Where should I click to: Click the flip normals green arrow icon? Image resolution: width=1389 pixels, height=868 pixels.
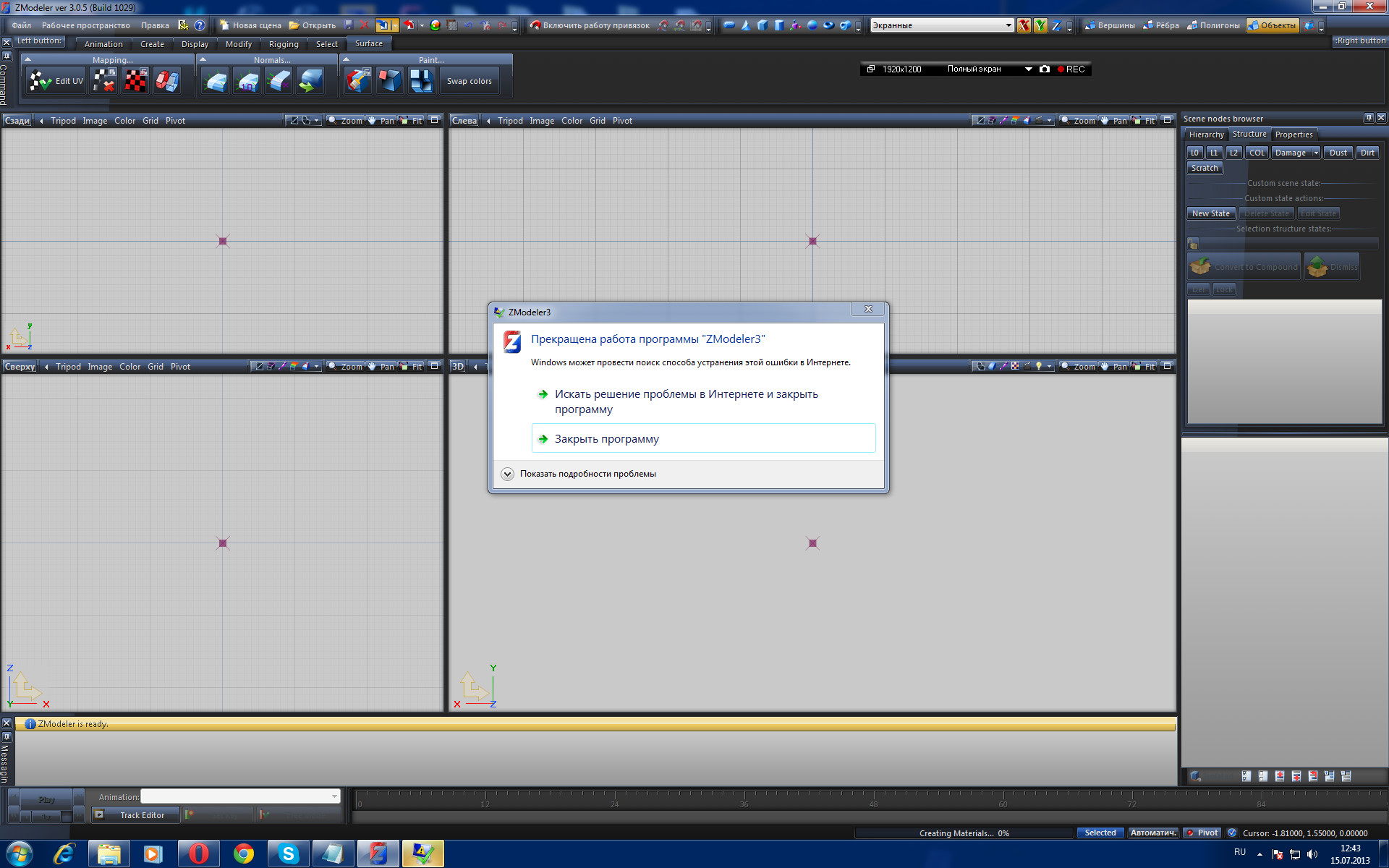(311, 81)
